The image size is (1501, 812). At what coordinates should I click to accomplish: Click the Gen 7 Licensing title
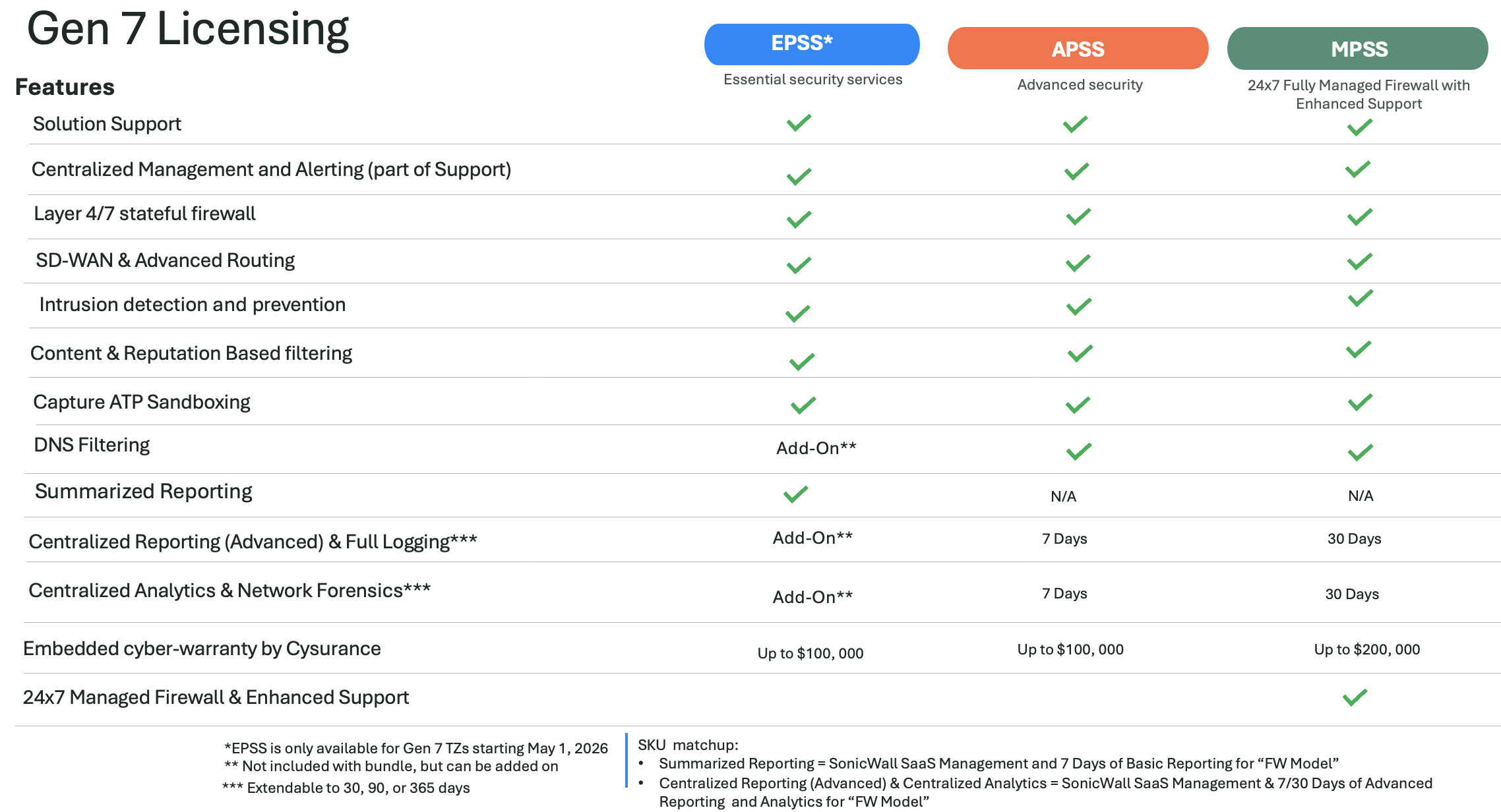click(188, 30)
